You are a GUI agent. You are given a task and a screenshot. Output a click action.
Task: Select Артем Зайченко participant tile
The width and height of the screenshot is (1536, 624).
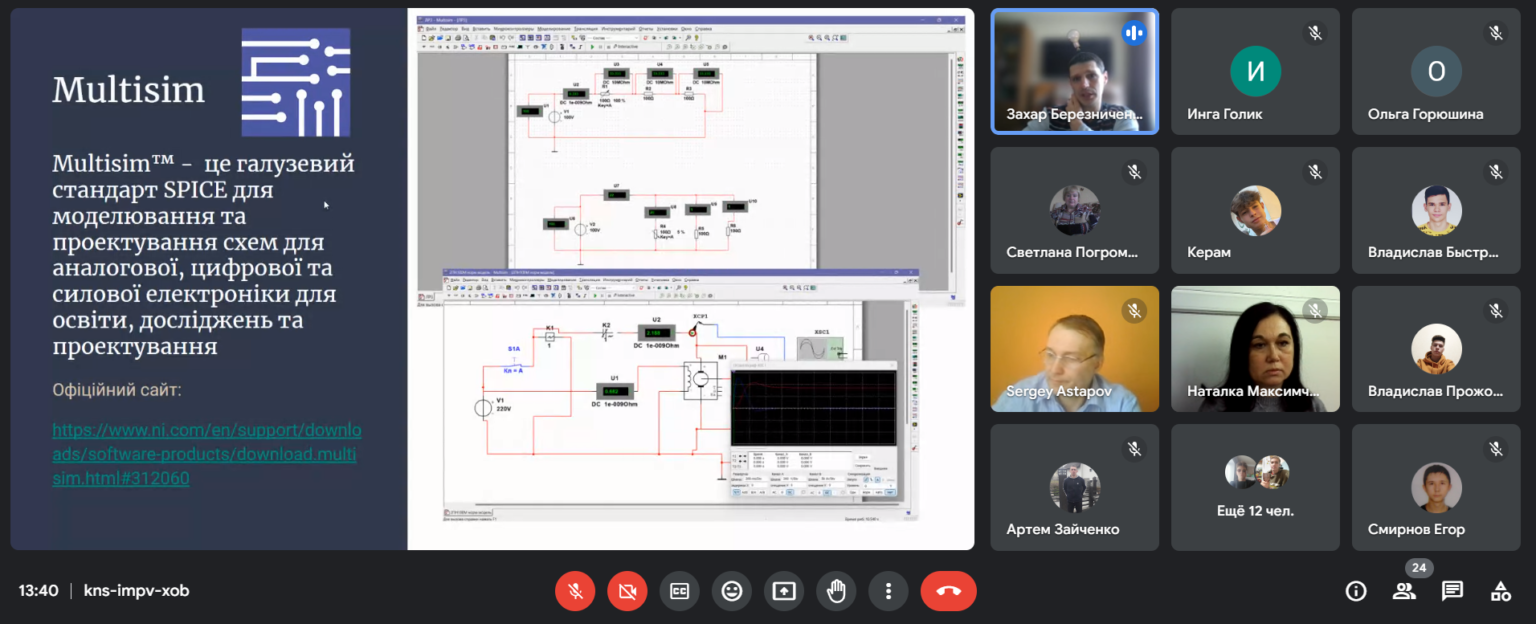pyautogui.click(x=1075, y=487)
